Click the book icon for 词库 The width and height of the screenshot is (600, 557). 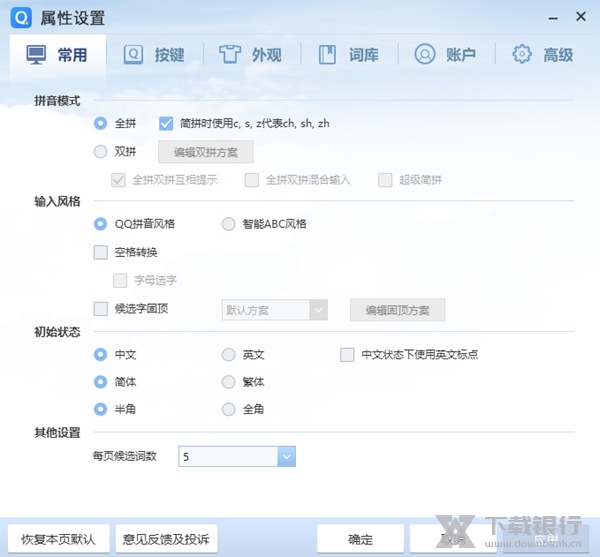pos(327,54)
